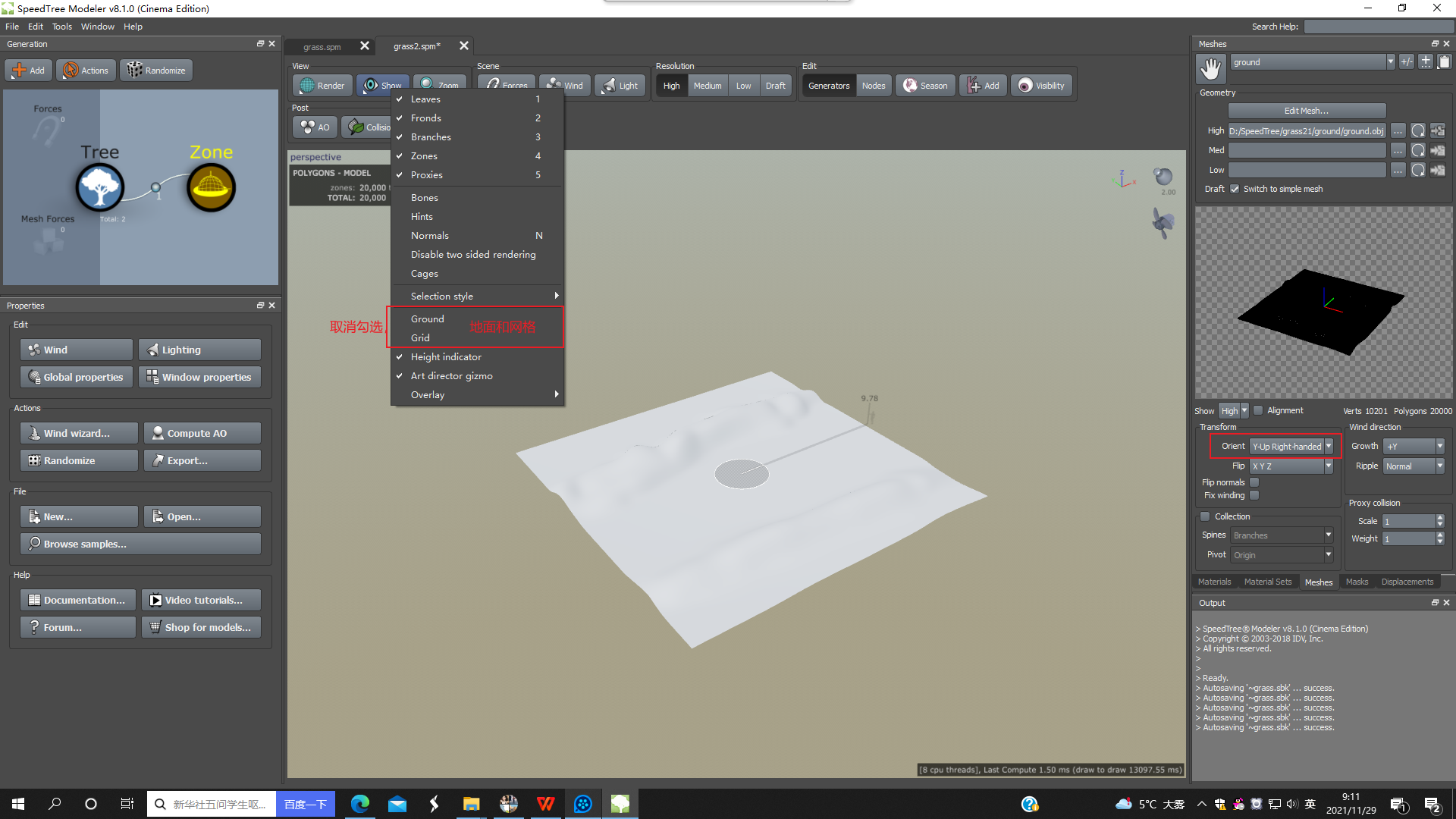Click the Edit Mesh... button
Viewport: 1456px width, 819px height.
pos(1306,111)
